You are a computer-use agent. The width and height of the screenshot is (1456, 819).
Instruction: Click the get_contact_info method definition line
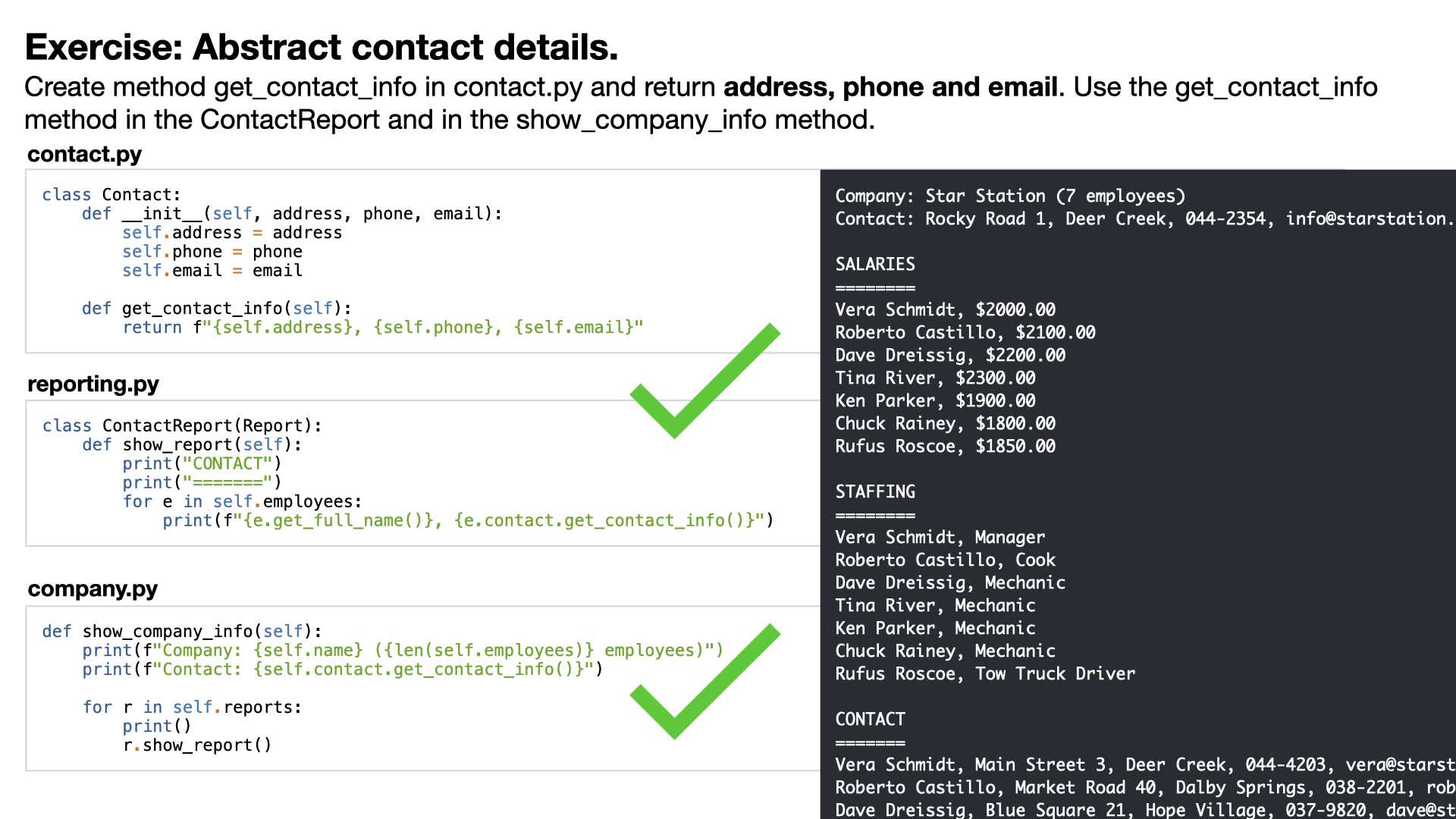pos(217,309)
